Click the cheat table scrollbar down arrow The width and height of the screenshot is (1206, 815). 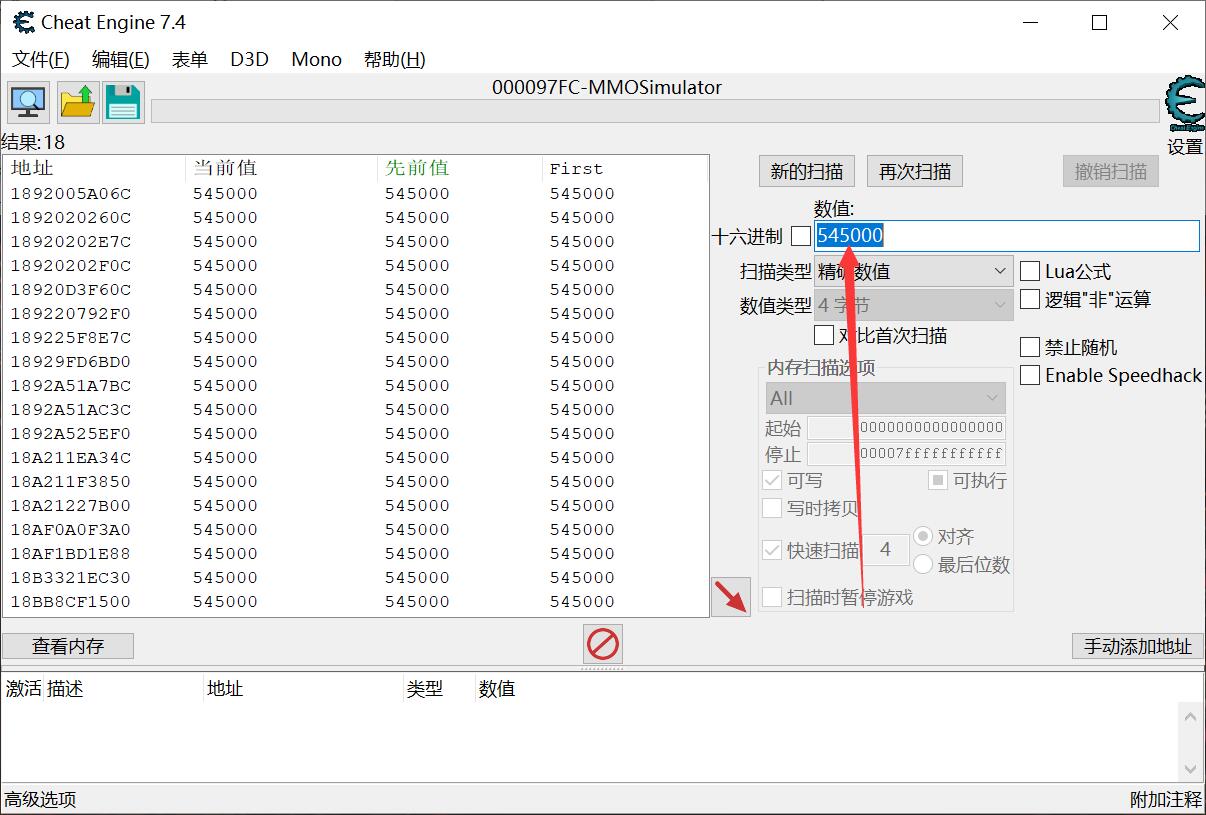1190,769
